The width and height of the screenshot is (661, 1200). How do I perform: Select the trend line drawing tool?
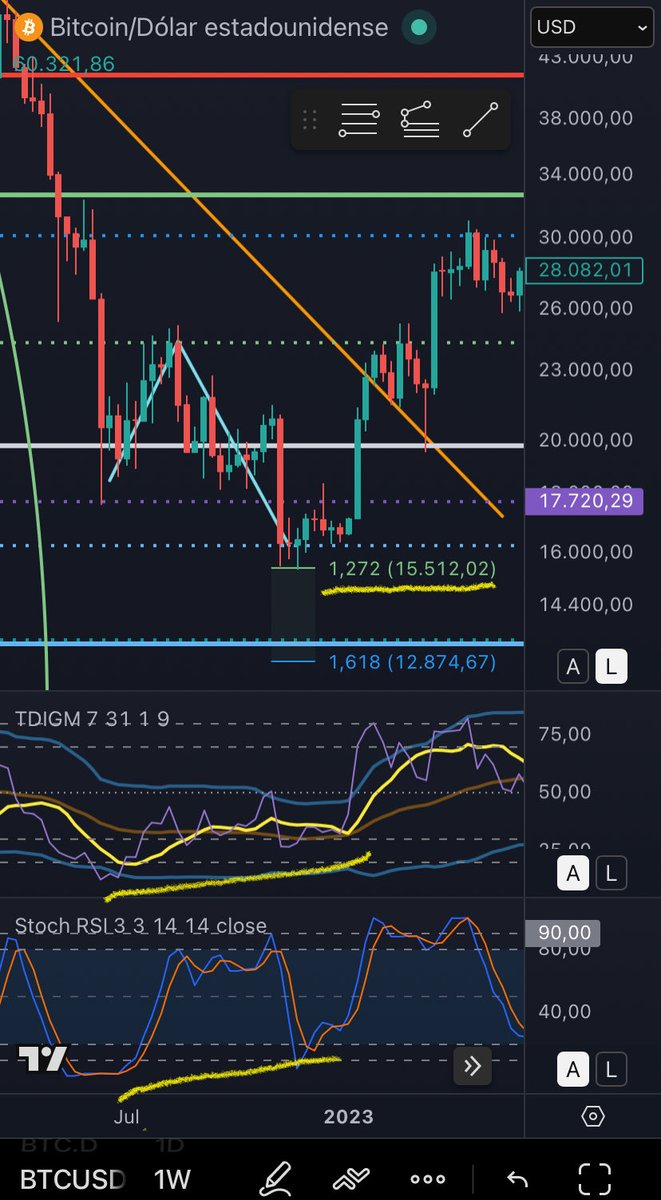(x=480, y=120)
